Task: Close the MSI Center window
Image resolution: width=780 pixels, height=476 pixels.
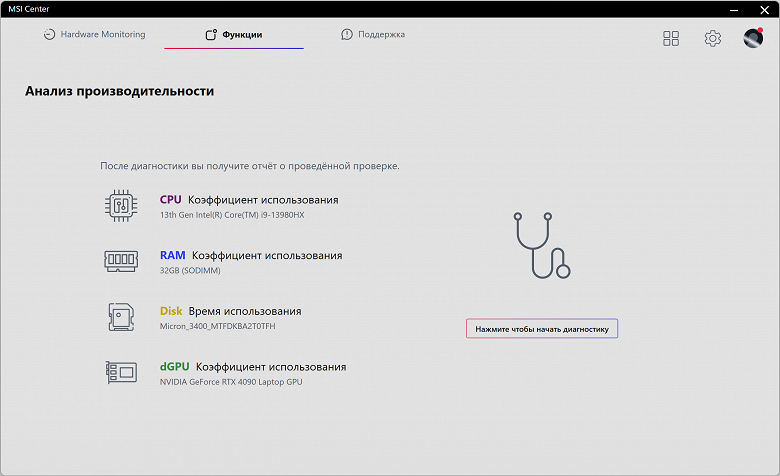Action: pos(765,9)
